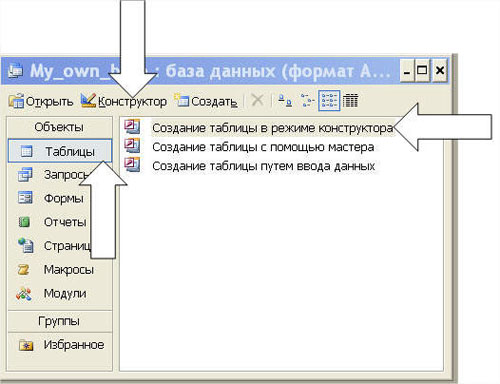Select Формы in the objects panel

(x=60, y=198)
